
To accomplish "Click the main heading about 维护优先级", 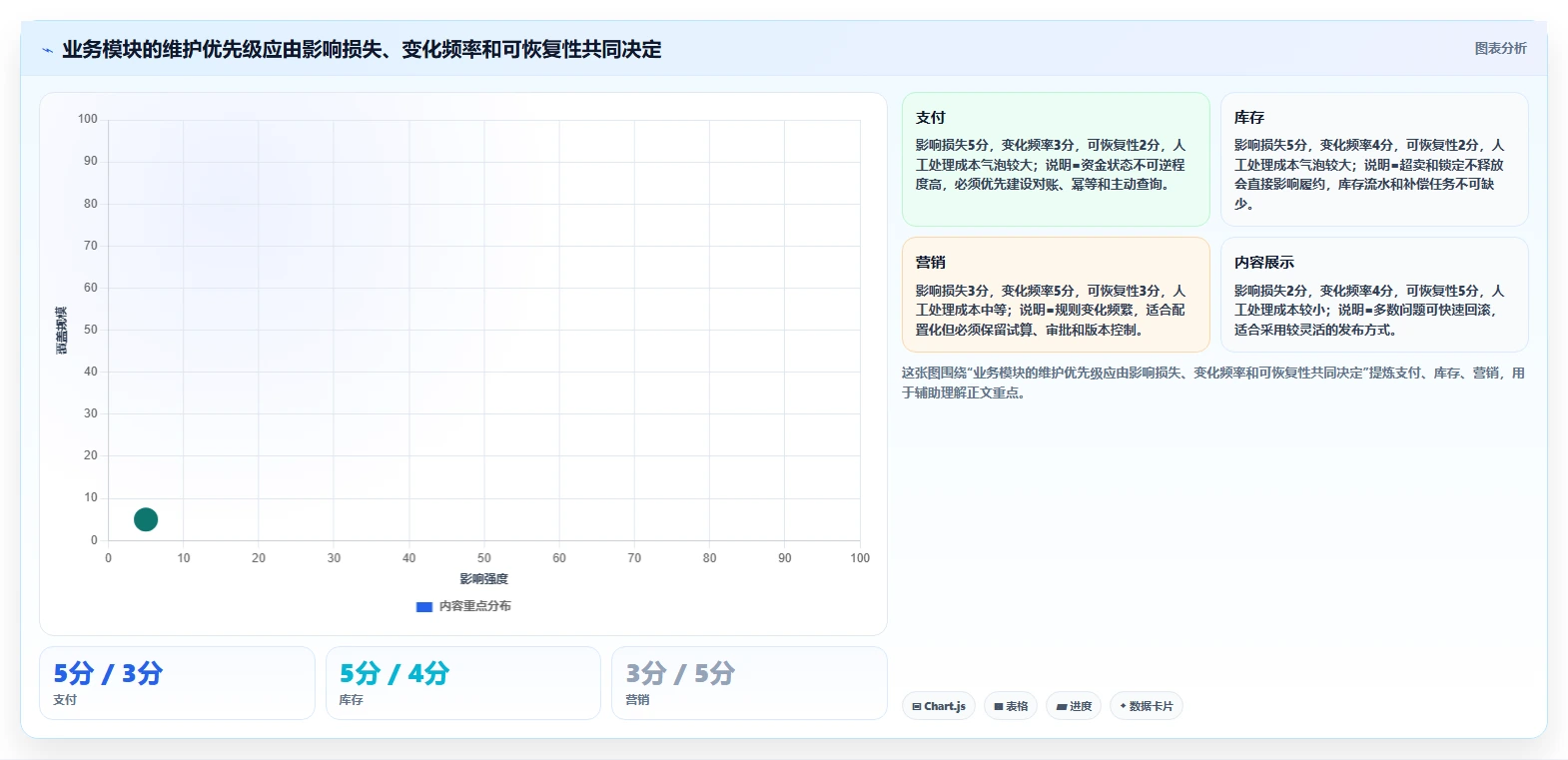I will (362, 50).
